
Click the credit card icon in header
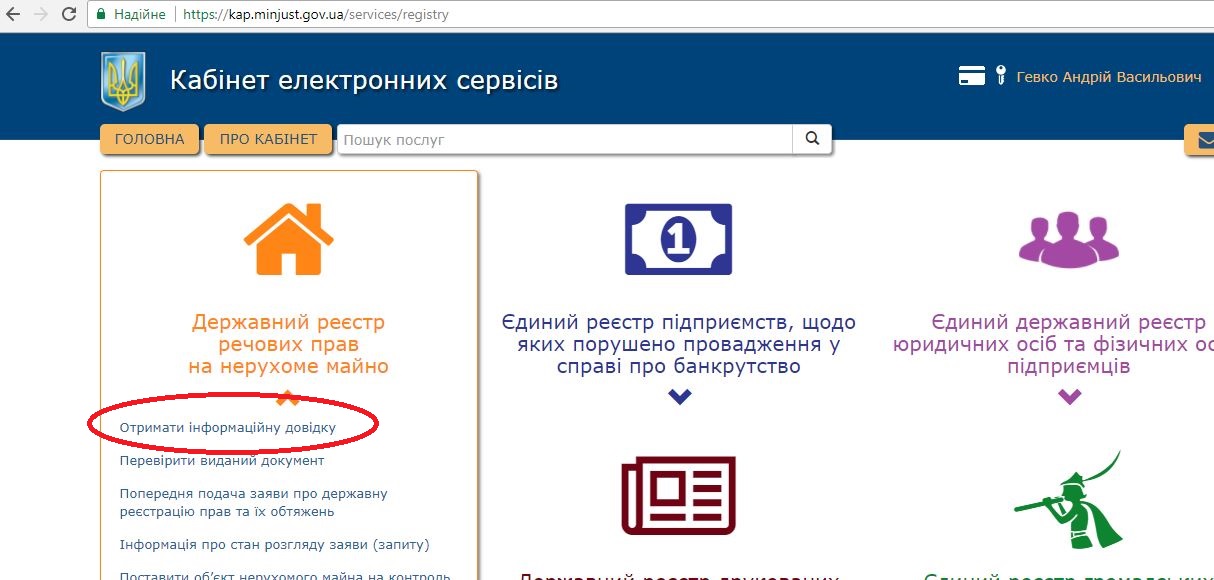(x=972, y=77)
